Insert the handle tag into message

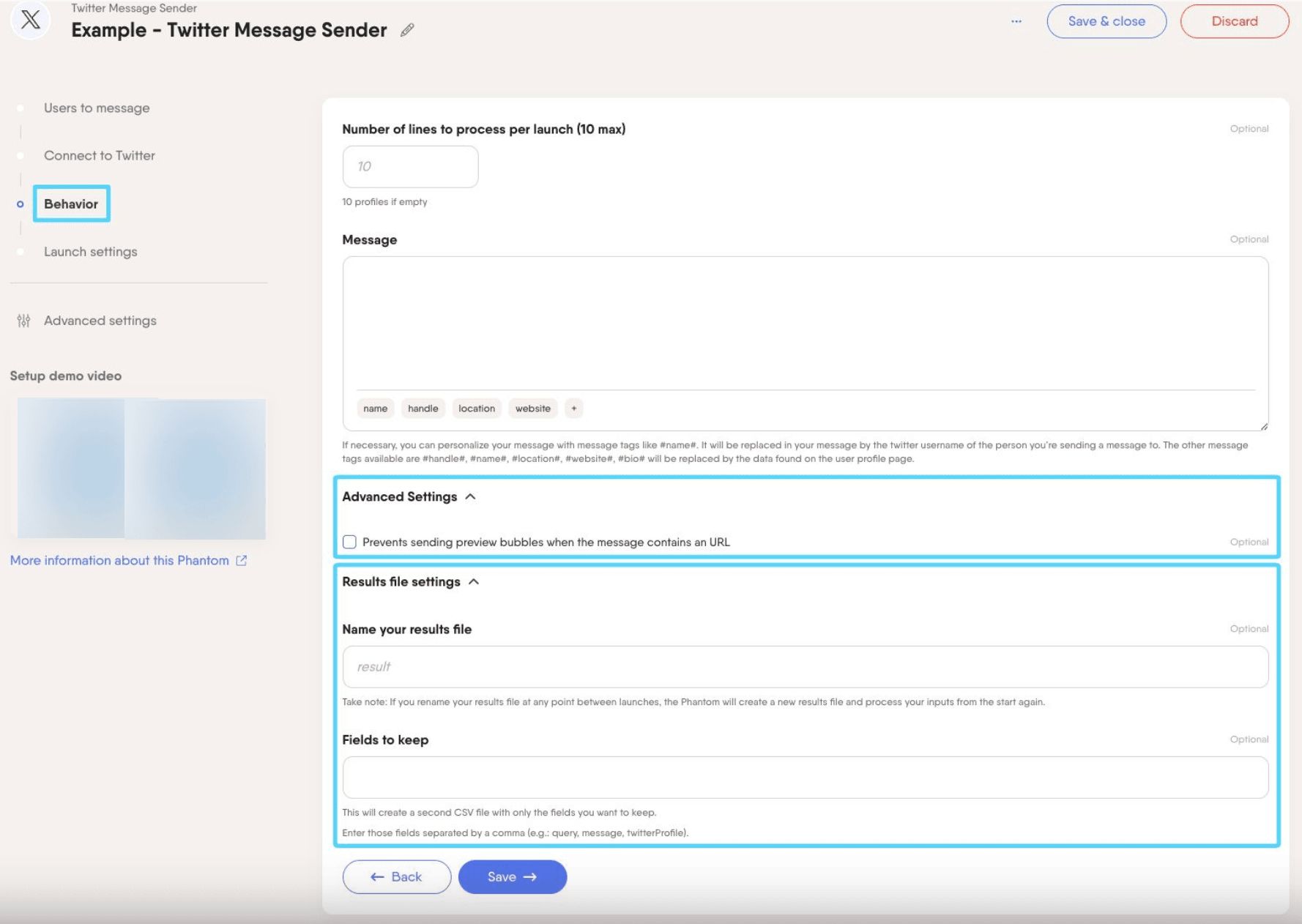(423, 409)
